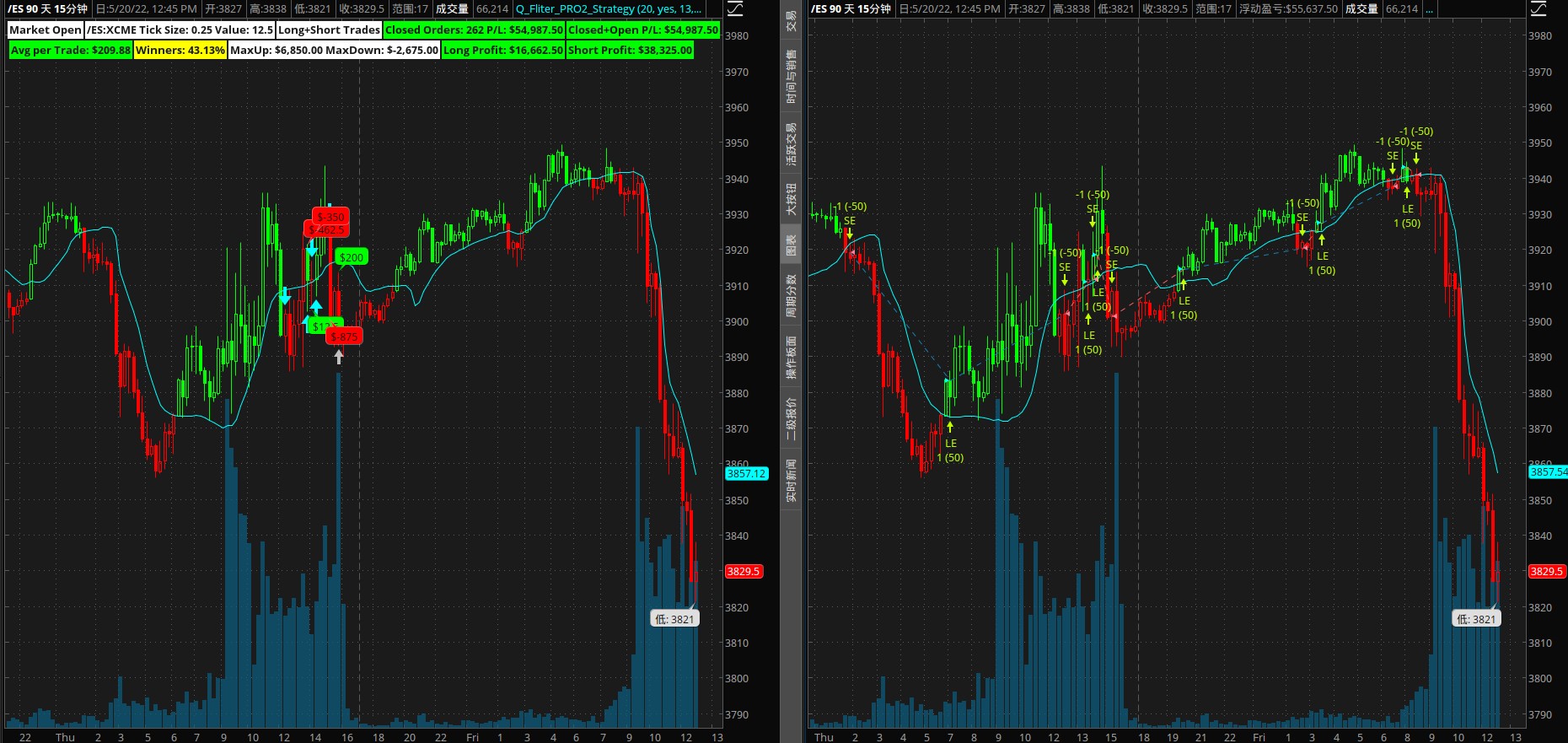The height and width of the screenshot is (743, 1568).
Task: Click cyan 3857.54 price bubble on right axis
Action: coord(1549,472)
